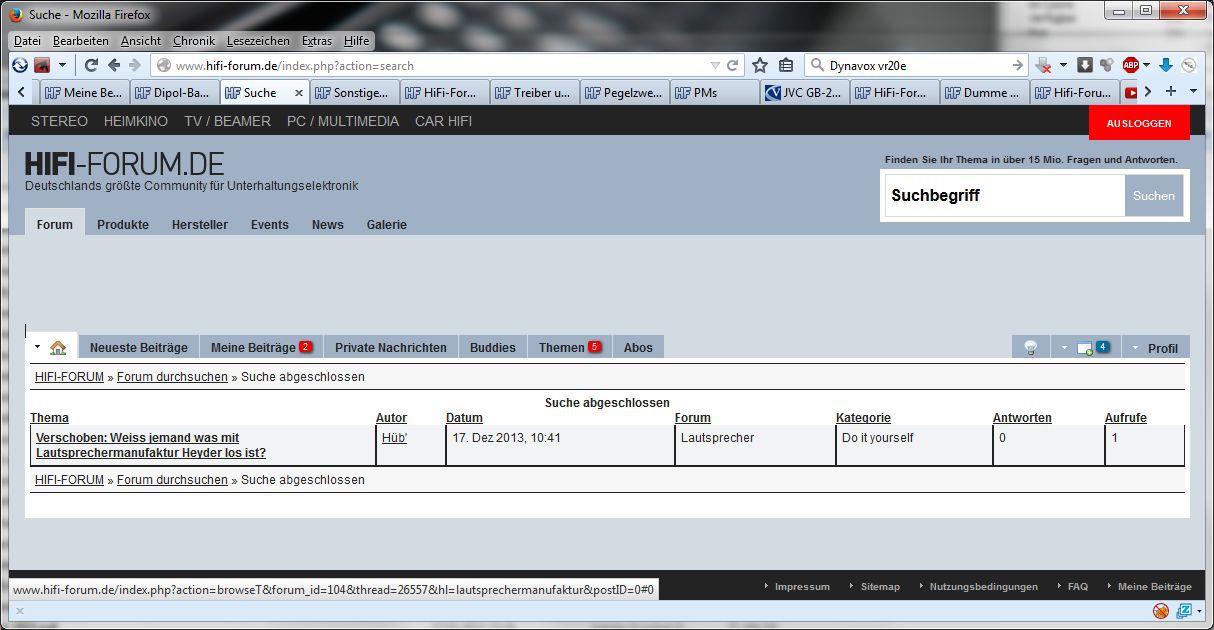The image size is (1214, 630).
Task: Open dropdown beside the red-x download icon
Action: [1064, 65]
